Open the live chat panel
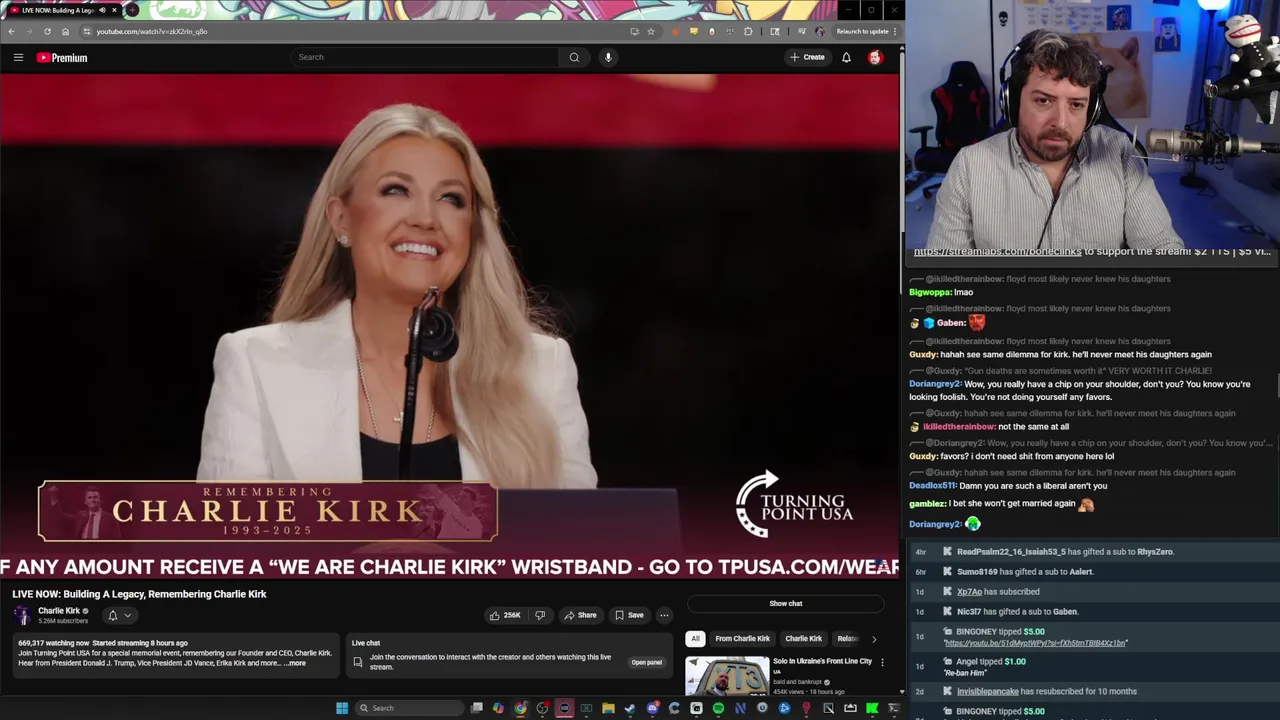Image resolution: width=1280 pixels, height=720 pixels. point(647,662)
